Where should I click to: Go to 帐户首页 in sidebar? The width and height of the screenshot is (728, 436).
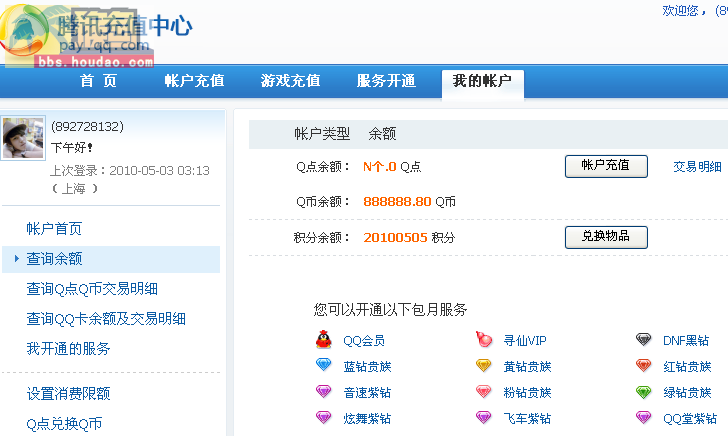tap(54, 229)
